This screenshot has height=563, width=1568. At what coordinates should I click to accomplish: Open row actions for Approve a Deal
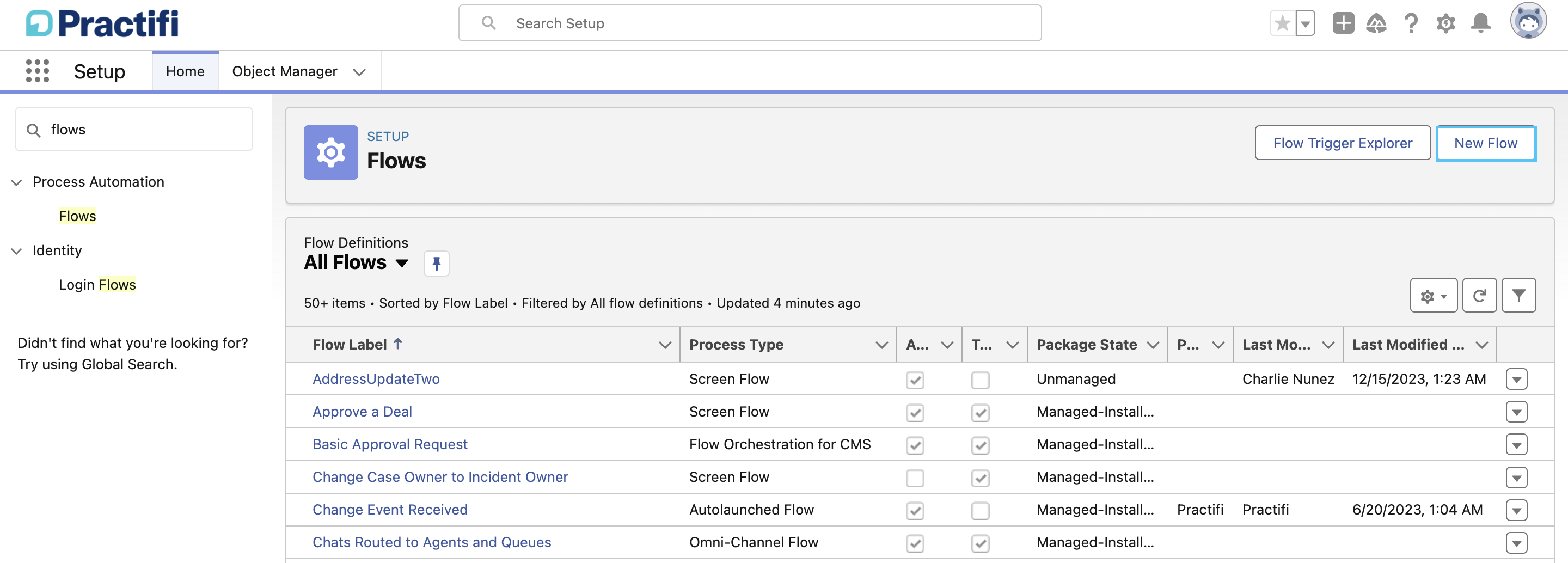(x=1516, y=412)
